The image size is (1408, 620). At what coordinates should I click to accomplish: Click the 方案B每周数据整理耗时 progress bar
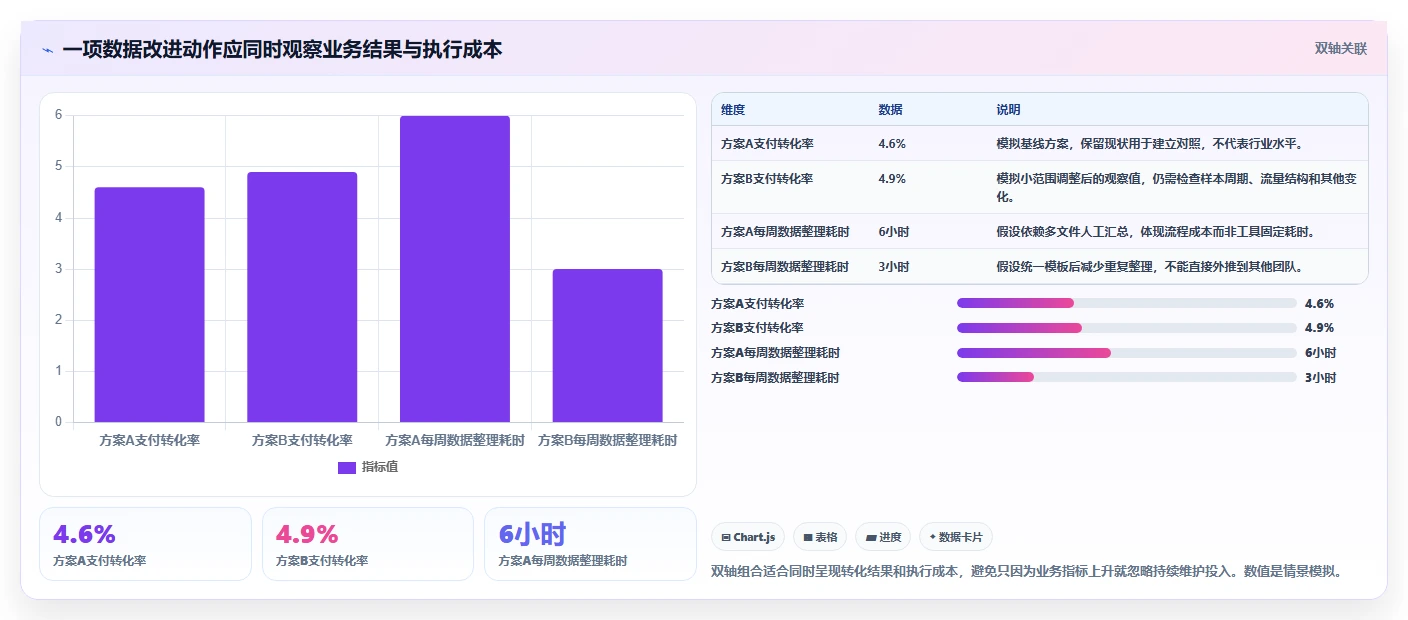coord(1127,377)
